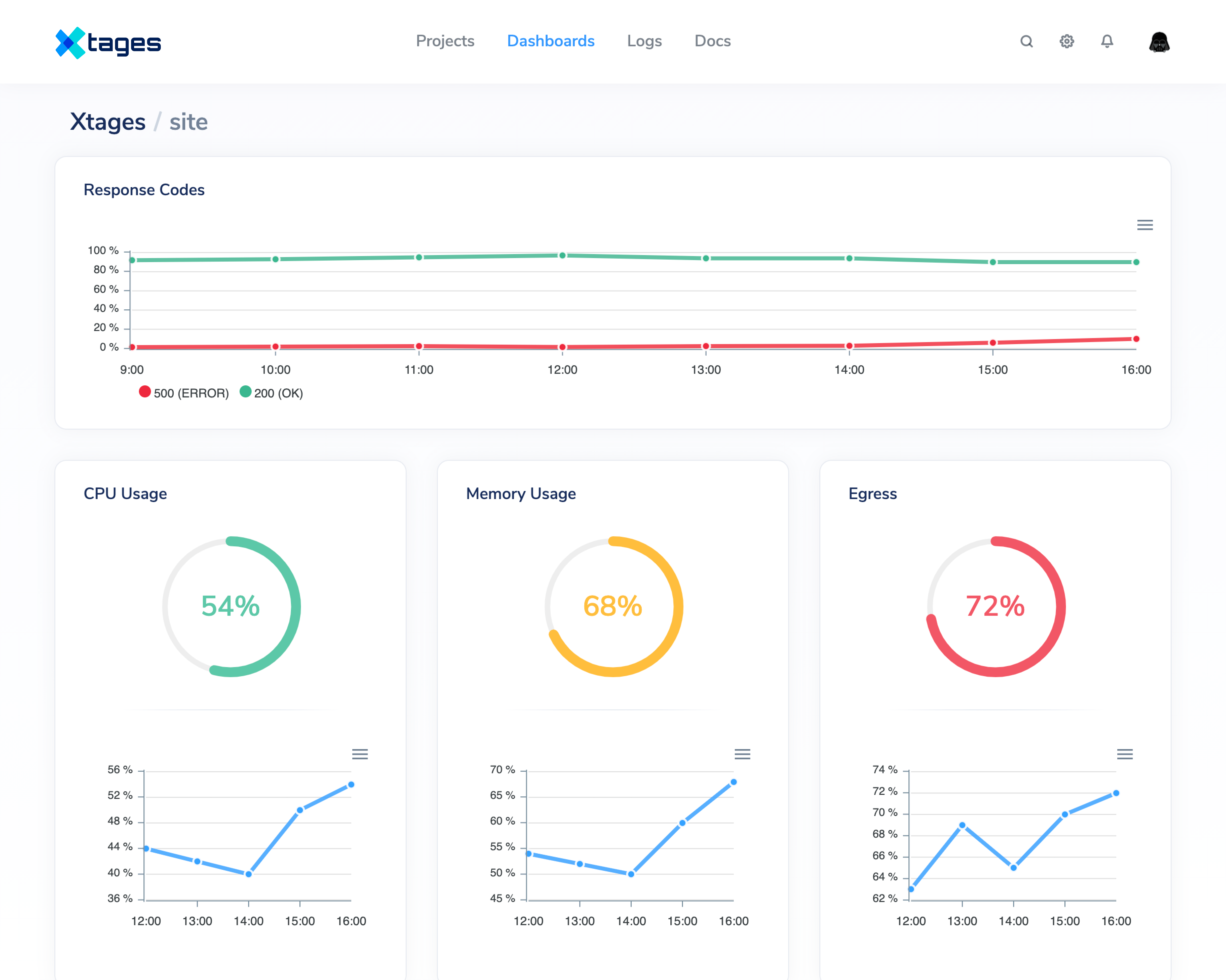This screenshot has height=980, width=1226.
Task: Open the notifications bell
Action: (x=1107, y=42)
